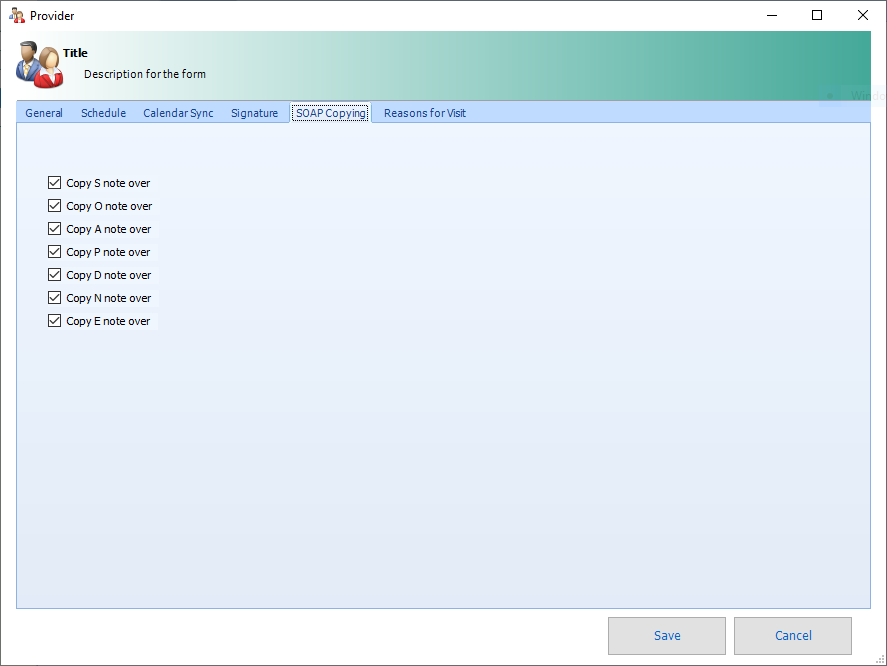Click the Provider window title bar icon
887x666 pixels.
click(16, 15)
